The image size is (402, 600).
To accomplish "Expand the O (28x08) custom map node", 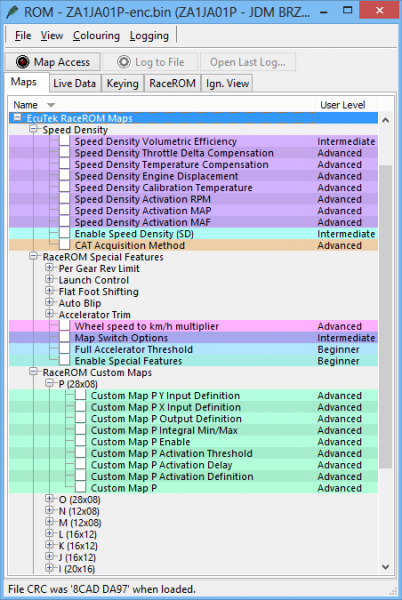I will [49, 499].
